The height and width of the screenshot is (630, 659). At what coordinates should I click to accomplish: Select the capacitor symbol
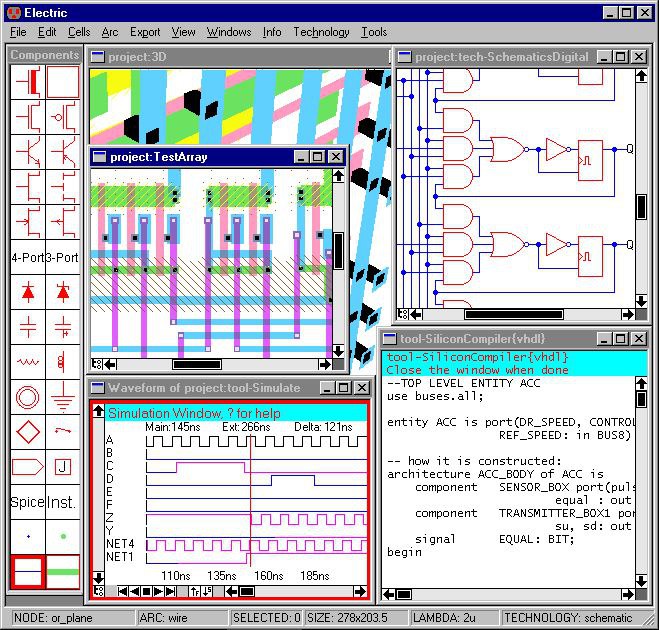pyautogui.click(x=28, y=327)
